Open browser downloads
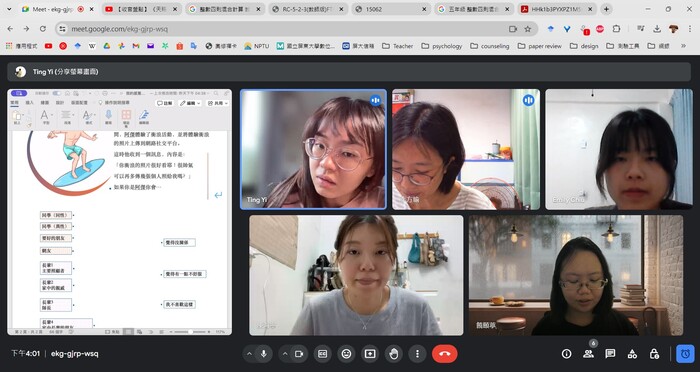 pyautogui.click(x=657, y=29)
